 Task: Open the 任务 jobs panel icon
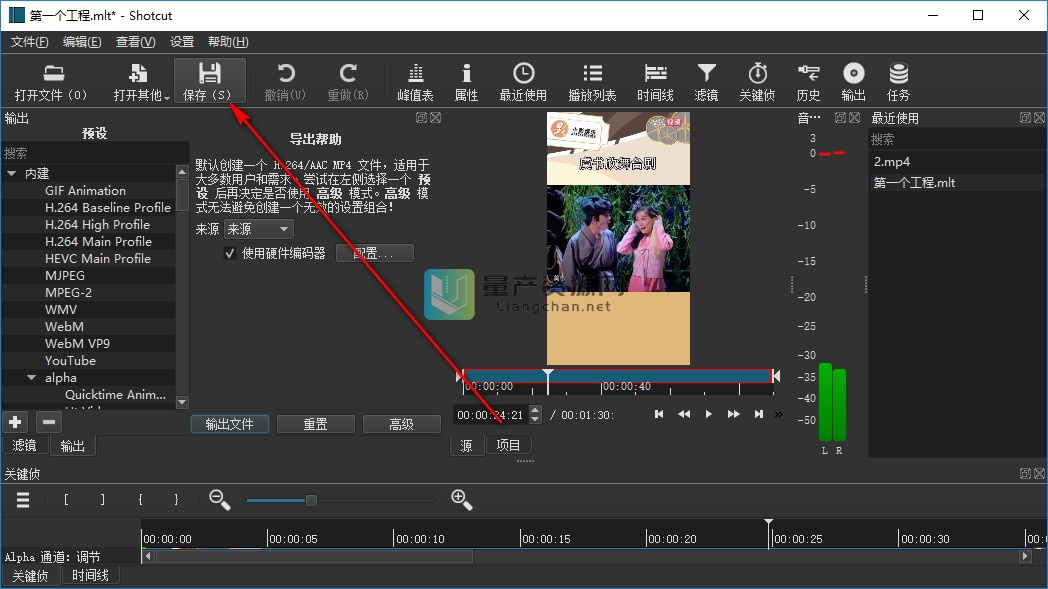pos(898,82)
